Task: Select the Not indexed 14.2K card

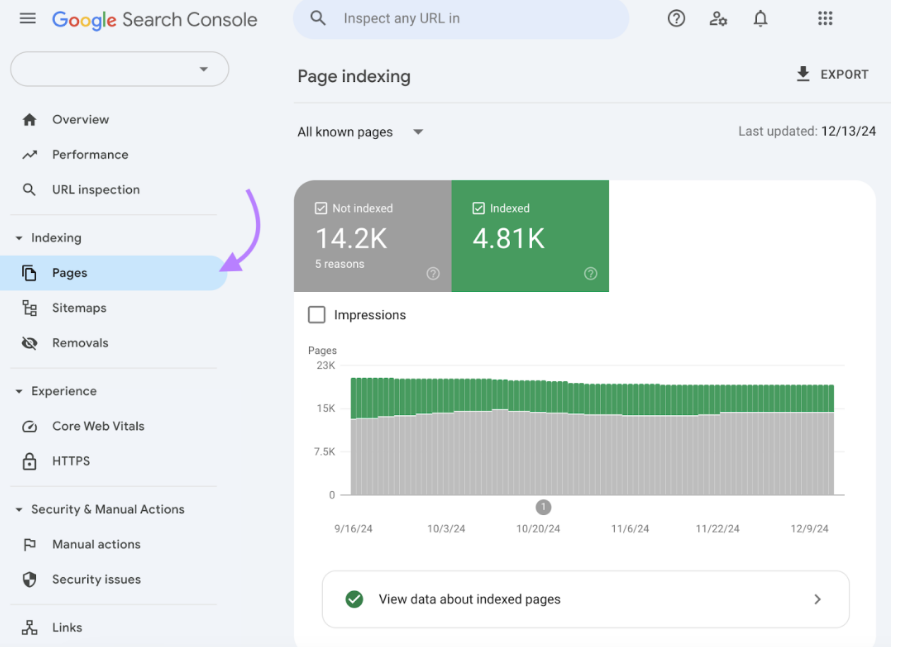Action: point(373,236)
